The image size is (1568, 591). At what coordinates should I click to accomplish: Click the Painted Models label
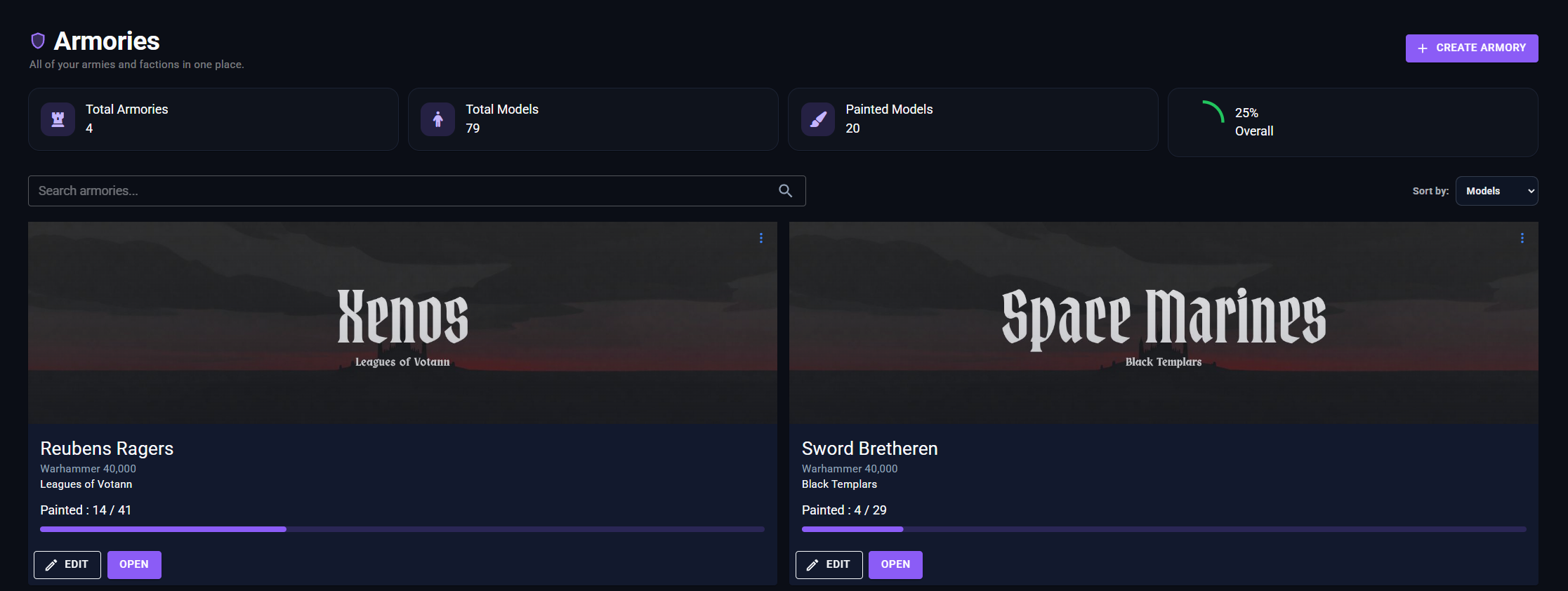click(889, 109)
